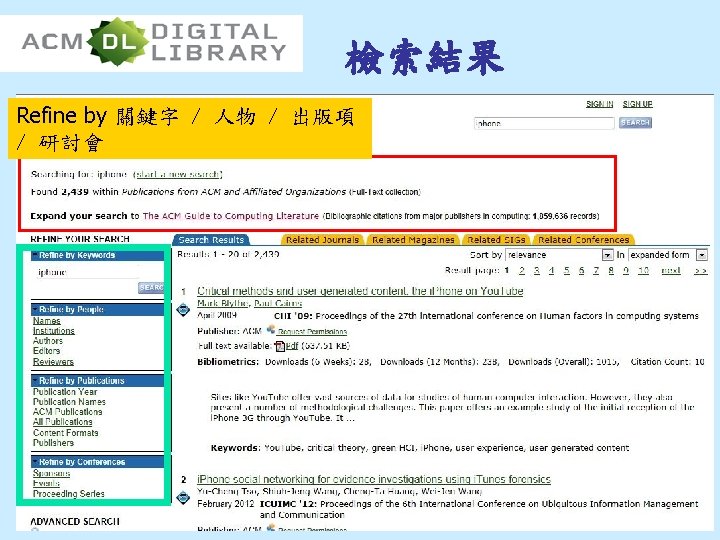Viewport: 720px width, 540px height.
Task: Click the SIGN UP link
Action: (637, 104)
